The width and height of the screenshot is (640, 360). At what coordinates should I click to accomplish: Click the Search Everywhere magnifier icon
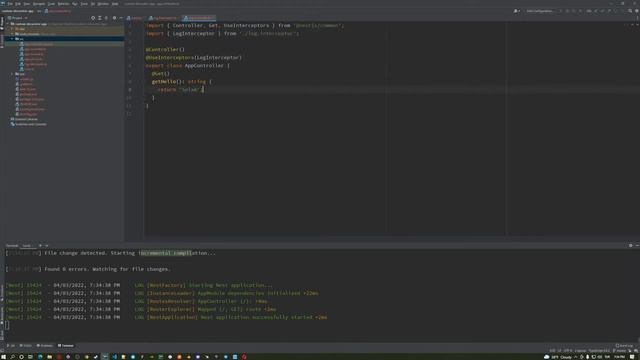click(630, 11)
